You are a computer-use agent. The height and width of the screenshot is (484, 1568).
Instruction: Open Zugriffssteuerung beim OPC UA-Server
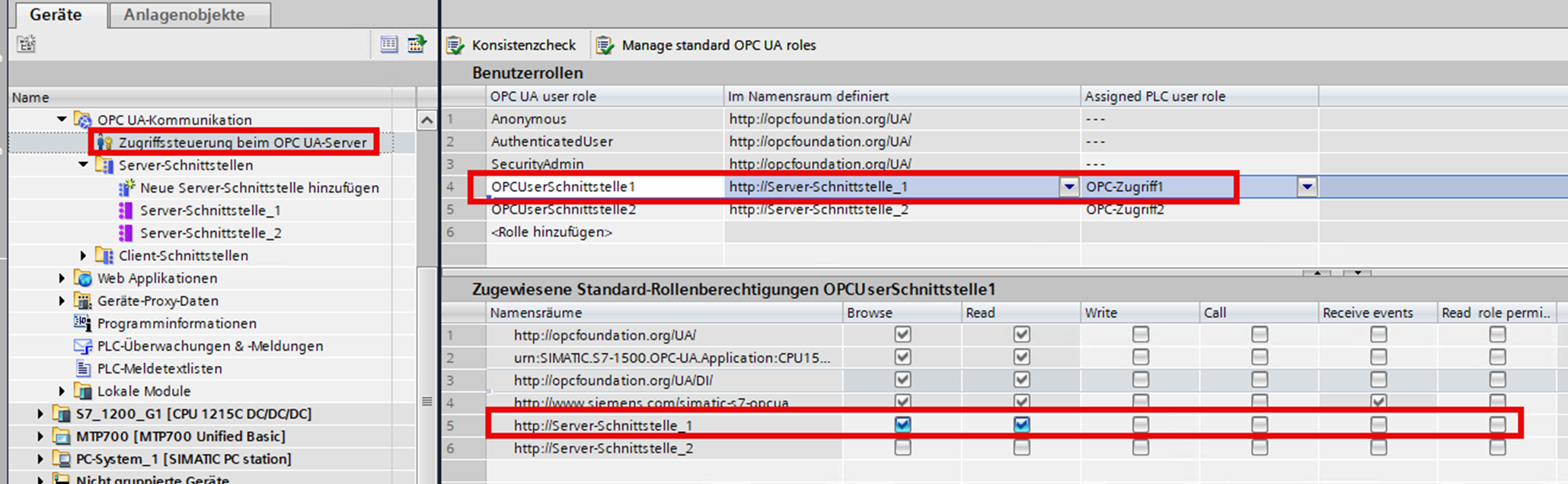tap(242, 142)
